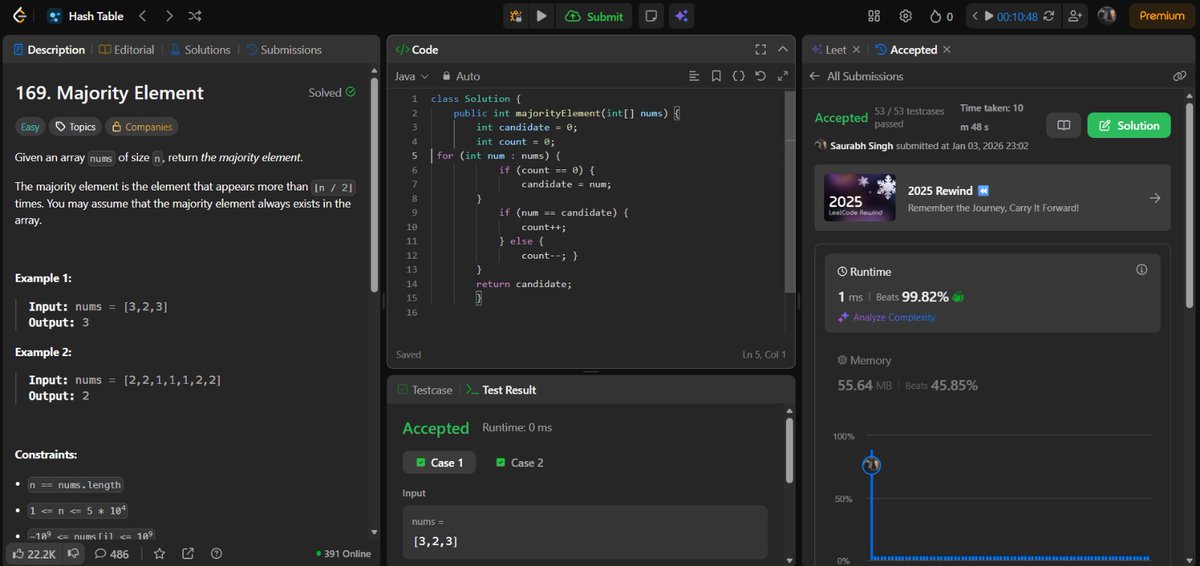
Task: Open the 2025 Rewind banner
Action: [x=992, y=198]
